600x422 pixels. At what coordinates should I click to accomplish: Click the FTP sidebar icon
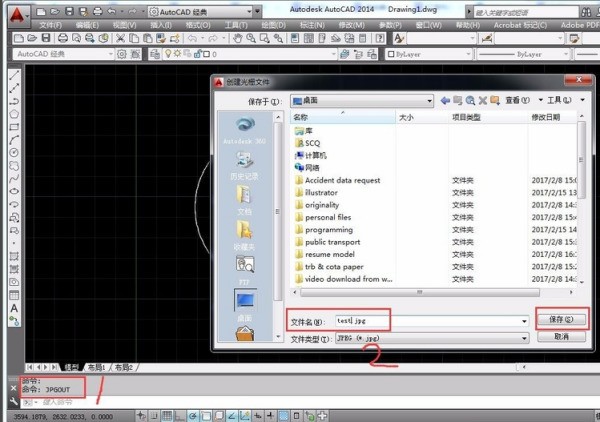(245, 267)
